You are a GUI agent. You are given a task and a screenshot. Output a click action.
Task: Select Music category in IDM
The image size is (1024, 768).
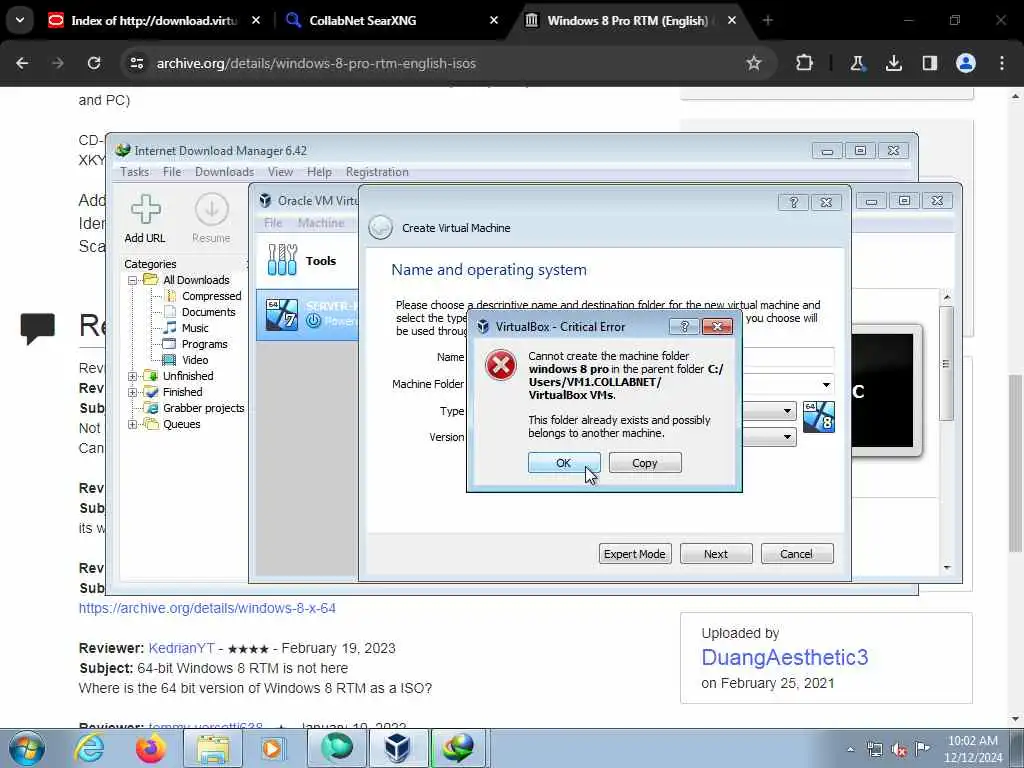coord(195,328)
